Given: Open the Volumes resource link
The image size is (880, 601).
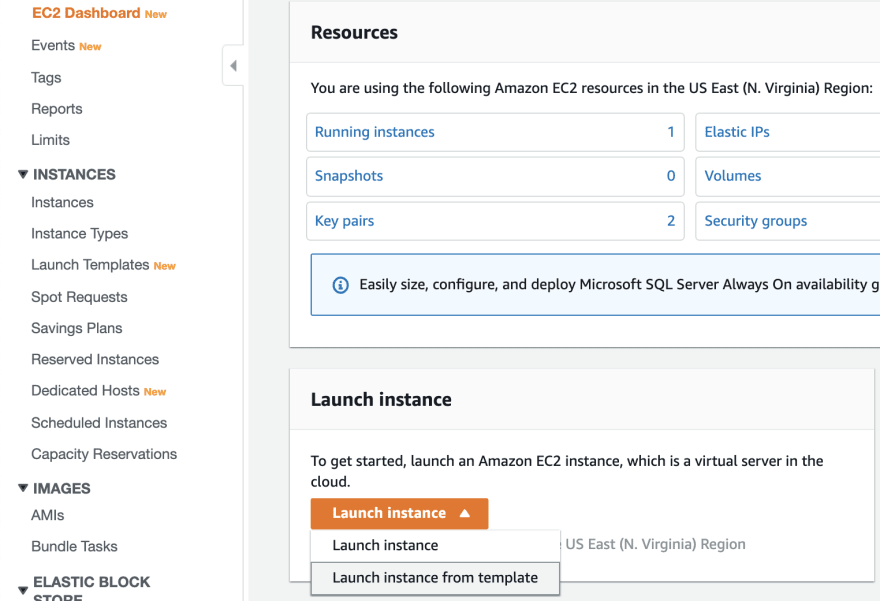Looking at the screenshot, I should coord(733,176).
